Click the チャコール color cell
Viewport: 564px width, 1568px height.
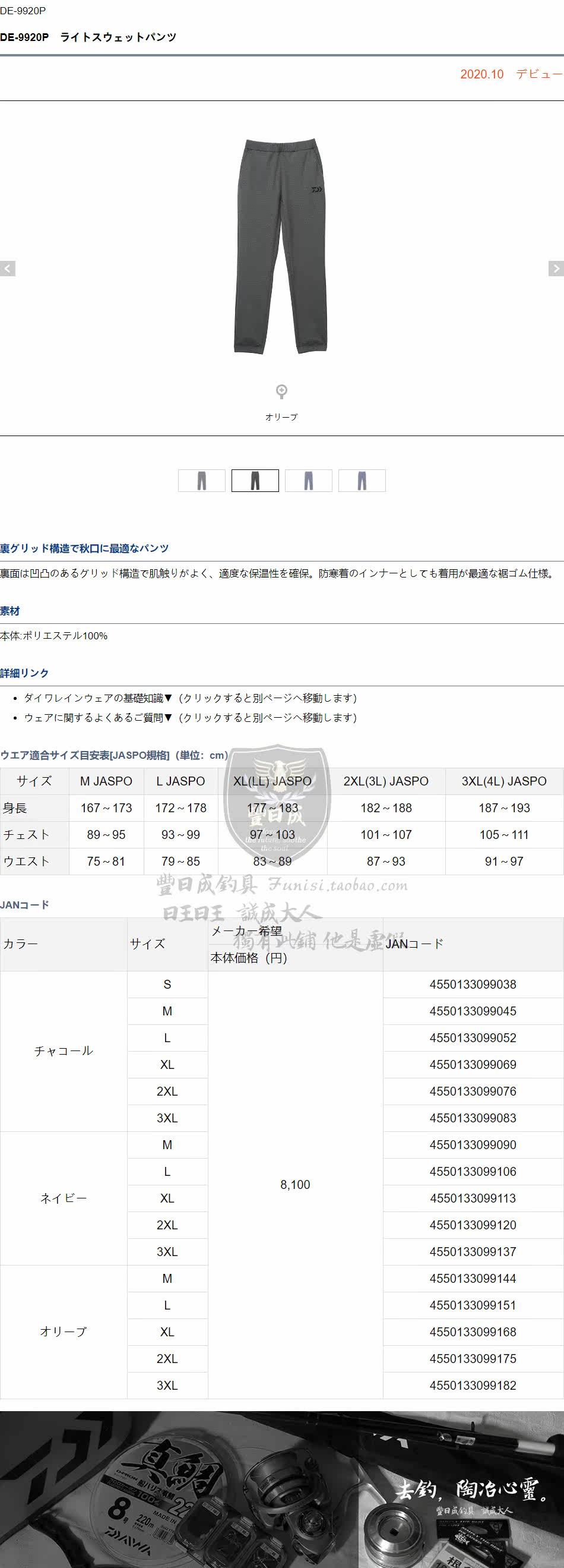[64, 1051]
